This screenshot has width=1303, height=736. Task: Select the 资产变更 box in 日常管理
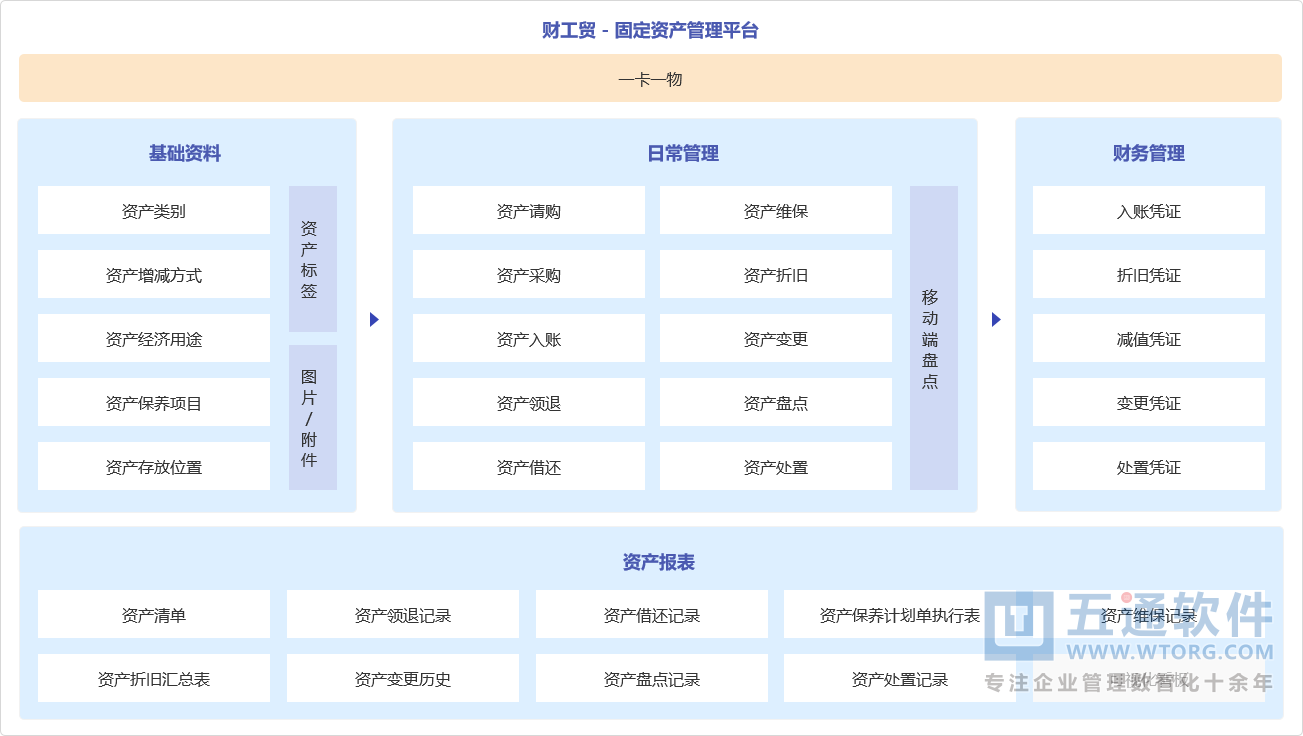776,339
